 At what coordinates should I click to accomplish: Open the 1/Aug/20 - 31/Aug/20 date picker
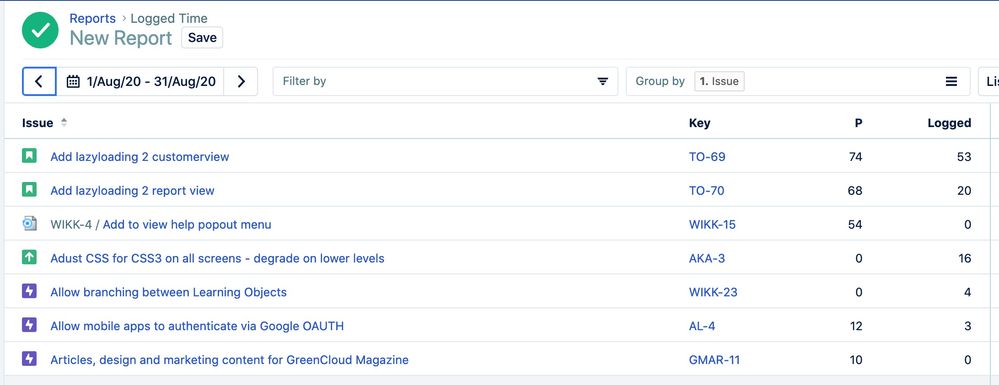click(x=140, y=82)
